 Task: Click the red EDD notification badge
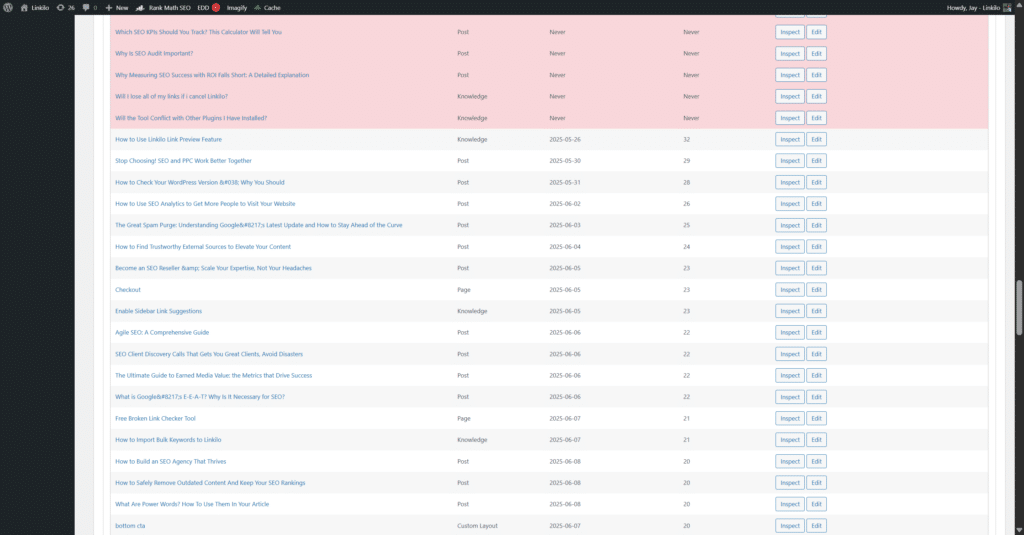(x=216, y=8)
